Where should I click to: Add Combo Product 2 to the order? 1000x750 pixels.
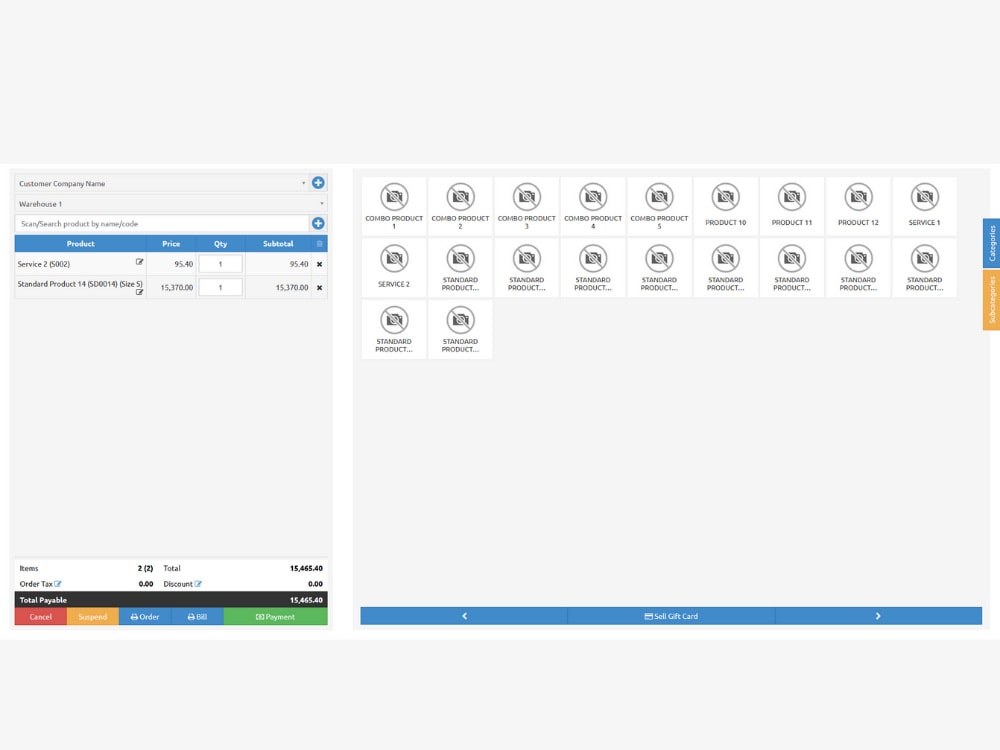click(460, 206)
